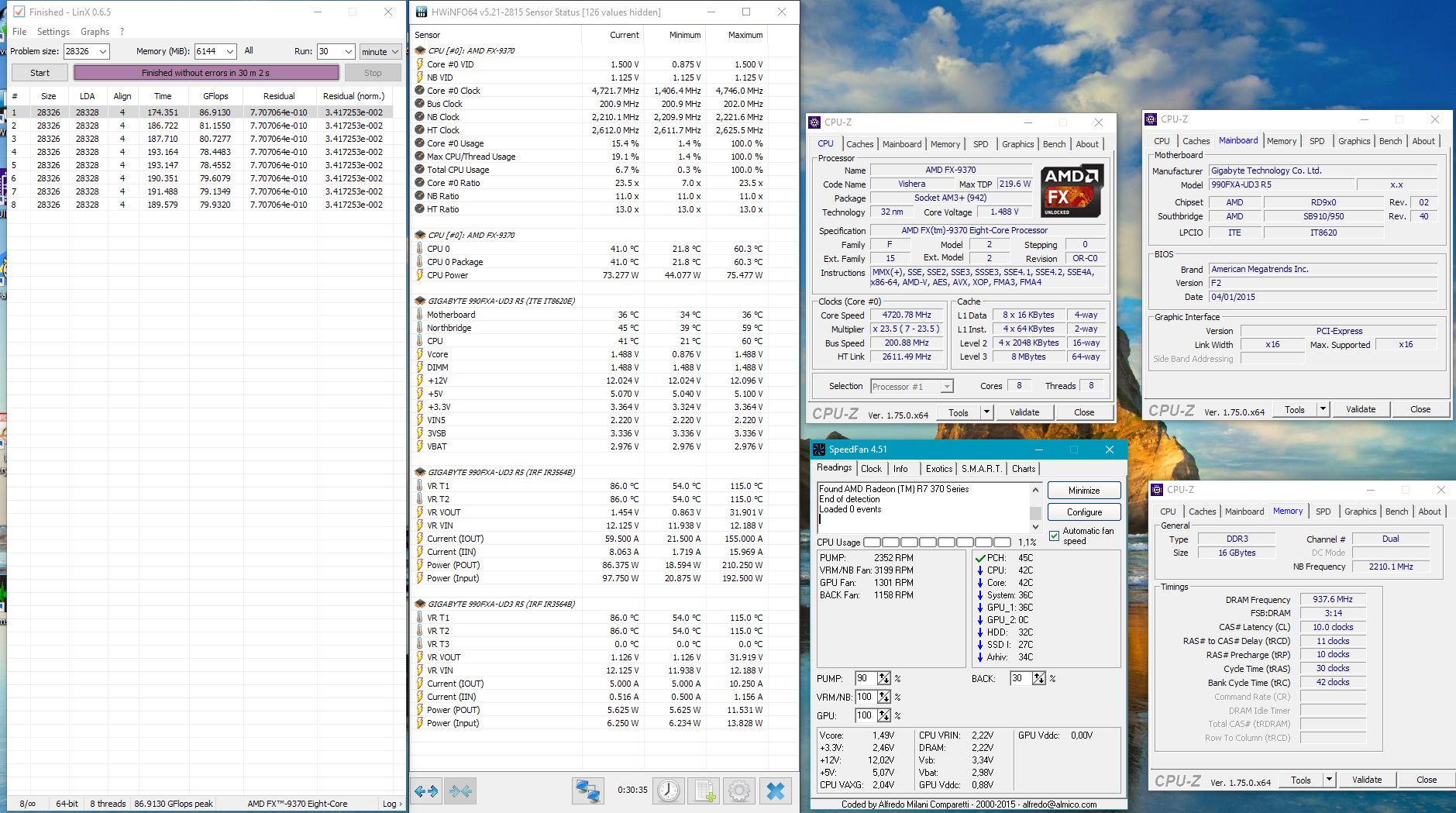Open the Problem size dropdown in LinX

103,52
